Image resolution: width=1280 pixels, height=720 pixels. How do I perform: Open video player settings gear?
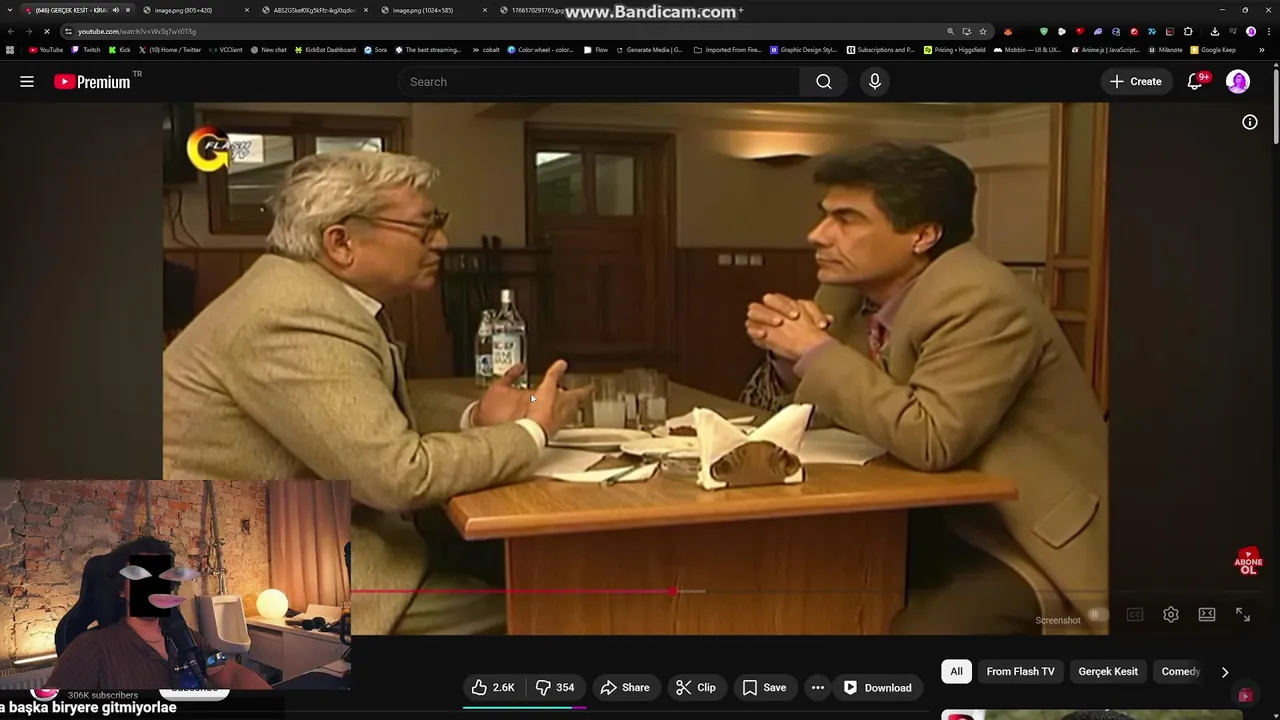tap(1171, 615)
